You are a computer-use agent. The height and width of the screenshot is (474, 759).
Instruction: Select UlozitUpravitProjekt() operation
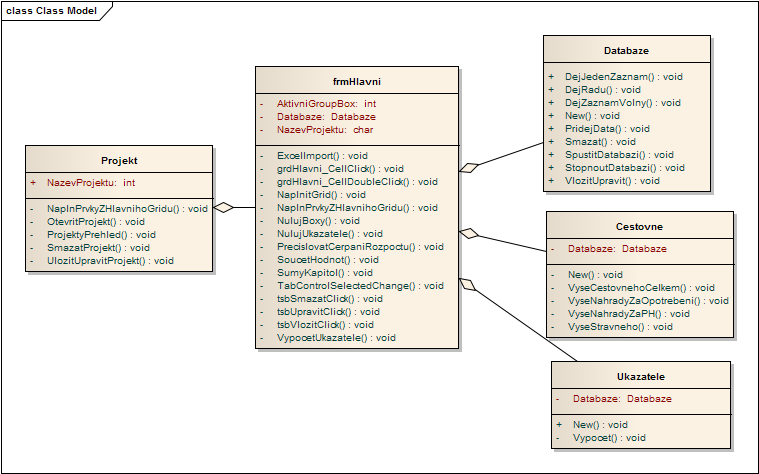click(x=110, y=261)
